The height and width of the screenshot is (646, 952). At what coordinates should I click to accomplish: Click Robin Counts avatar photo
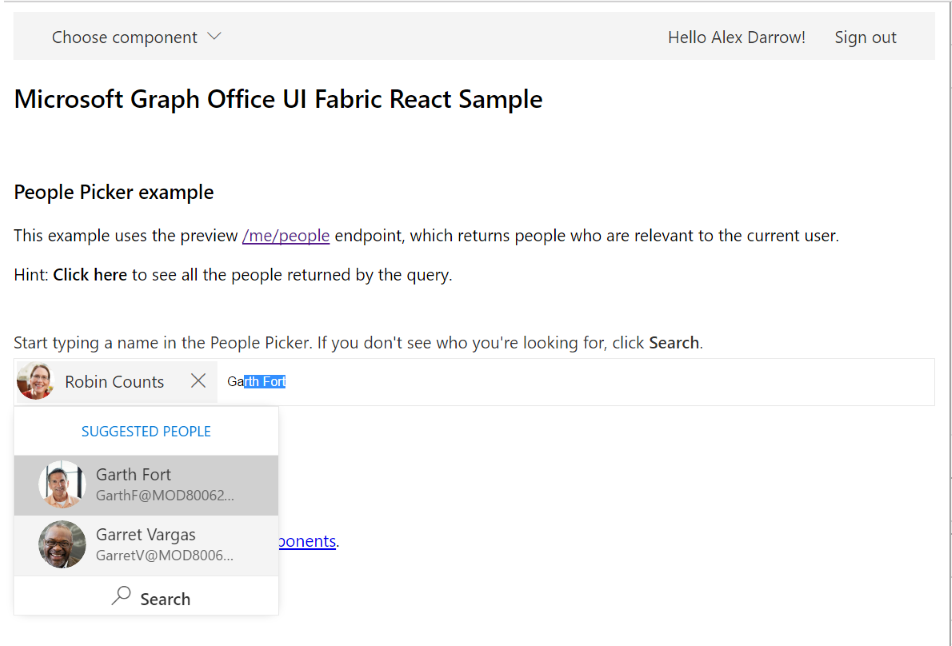[35, 381]
